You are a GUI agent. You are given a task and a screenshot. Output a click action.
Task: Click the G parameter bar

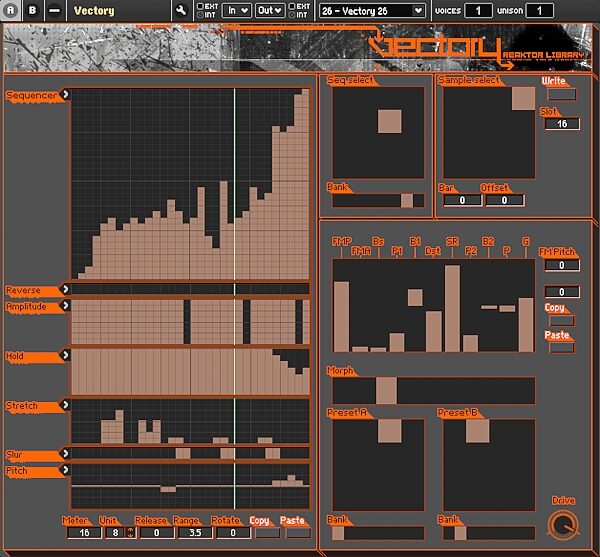coord(526,324)
